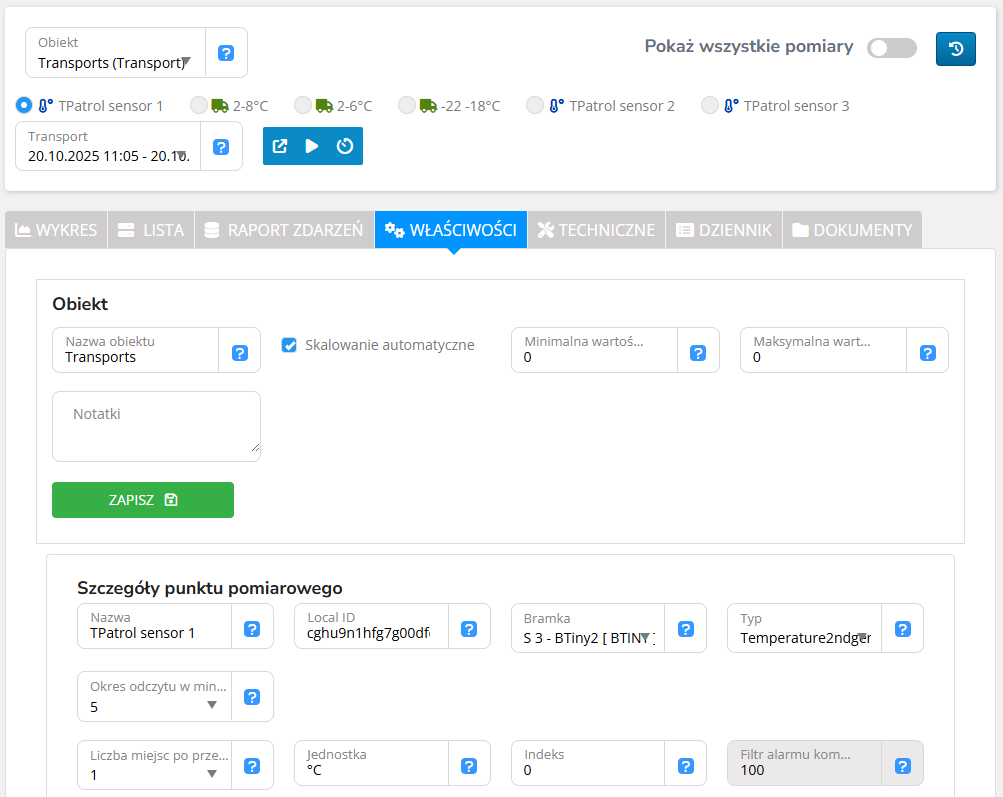Select the TPatrol sensor 2 radio button
Screen dimensions: 1003x797
click(x=535, y=105)
